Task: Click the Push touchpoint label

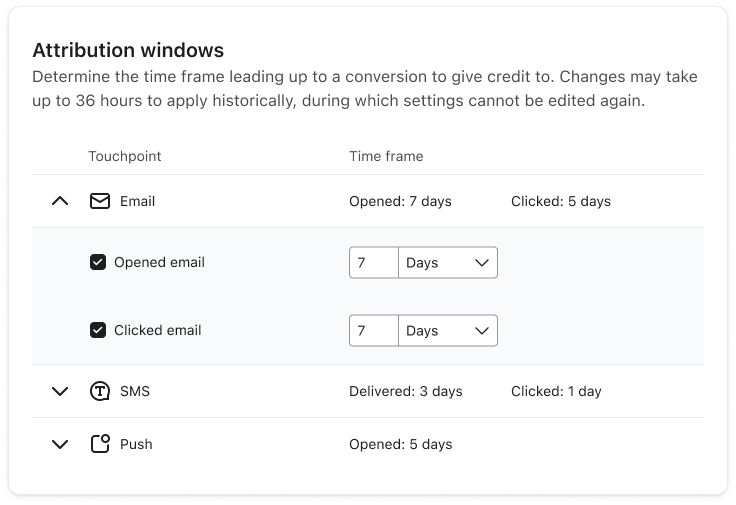Action: tap(136, 444)
